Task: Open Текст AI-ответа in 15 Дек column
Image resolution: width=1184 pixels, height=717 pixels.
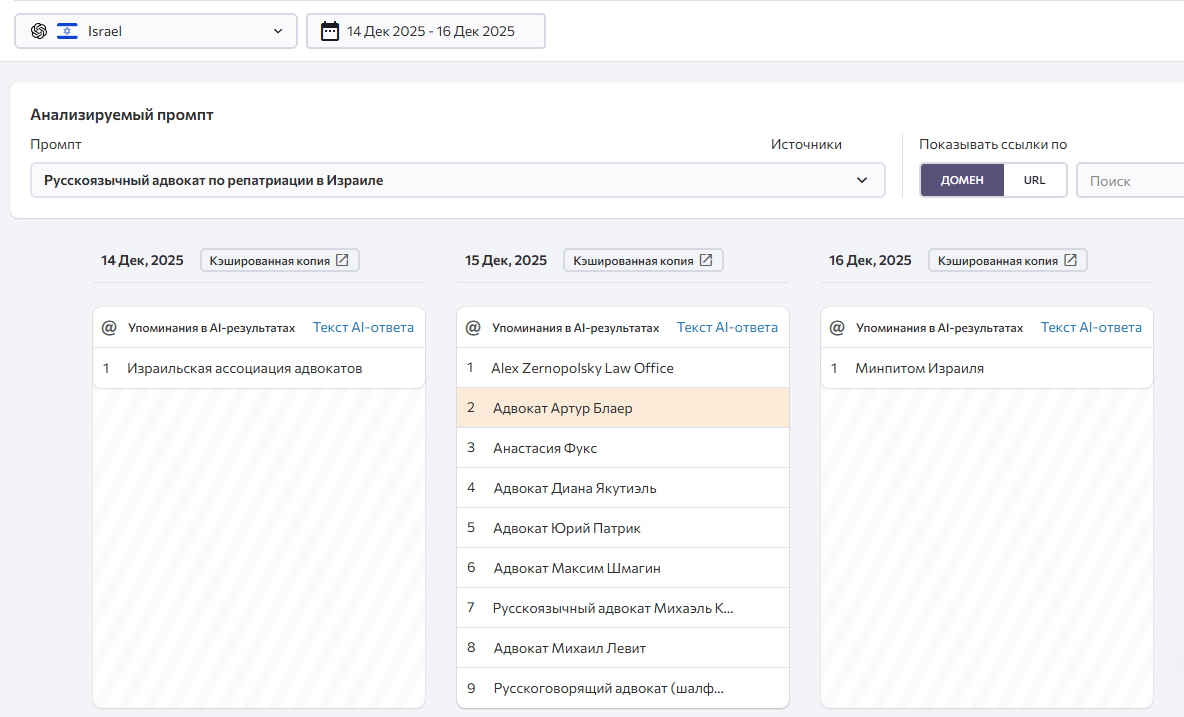Action: (727, 327)
